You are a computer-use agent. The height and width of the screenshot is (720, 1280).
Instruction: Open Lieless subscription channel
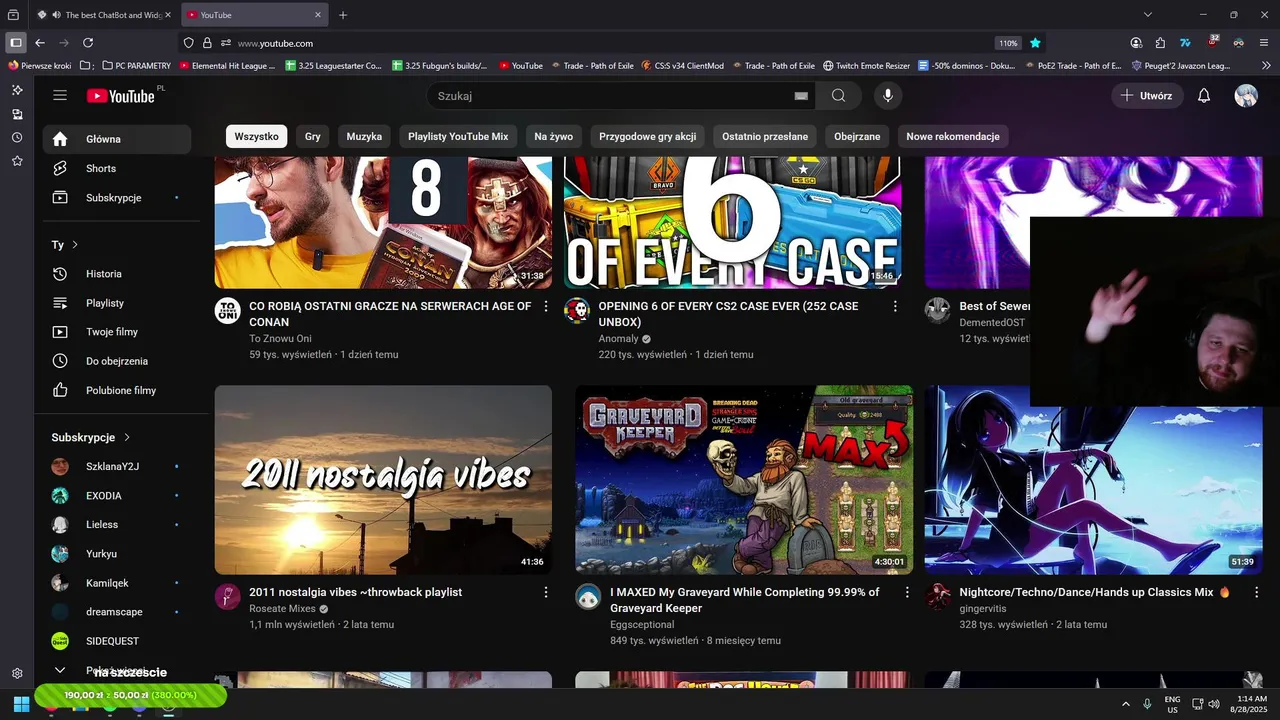point(117,524)
